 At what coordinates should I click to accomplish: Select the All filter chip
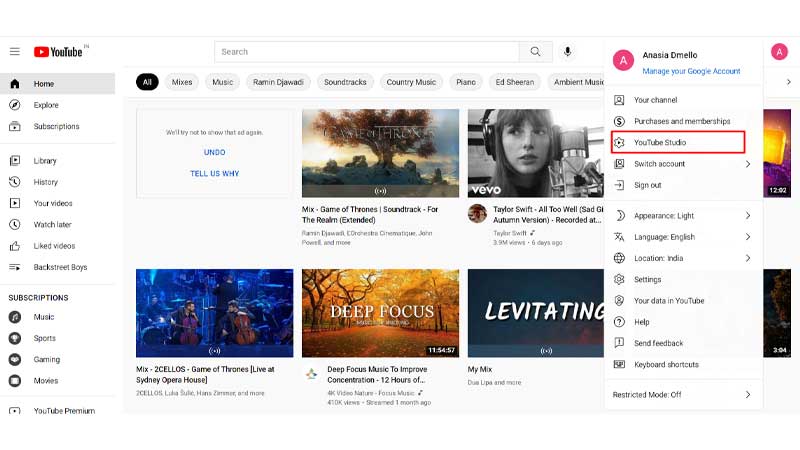(x=147, y=82)
